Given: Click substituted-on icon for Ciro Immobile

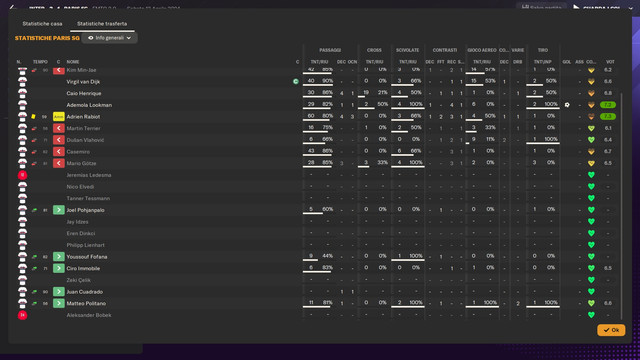Looking at the screenshot, I should tap(59, 268).
